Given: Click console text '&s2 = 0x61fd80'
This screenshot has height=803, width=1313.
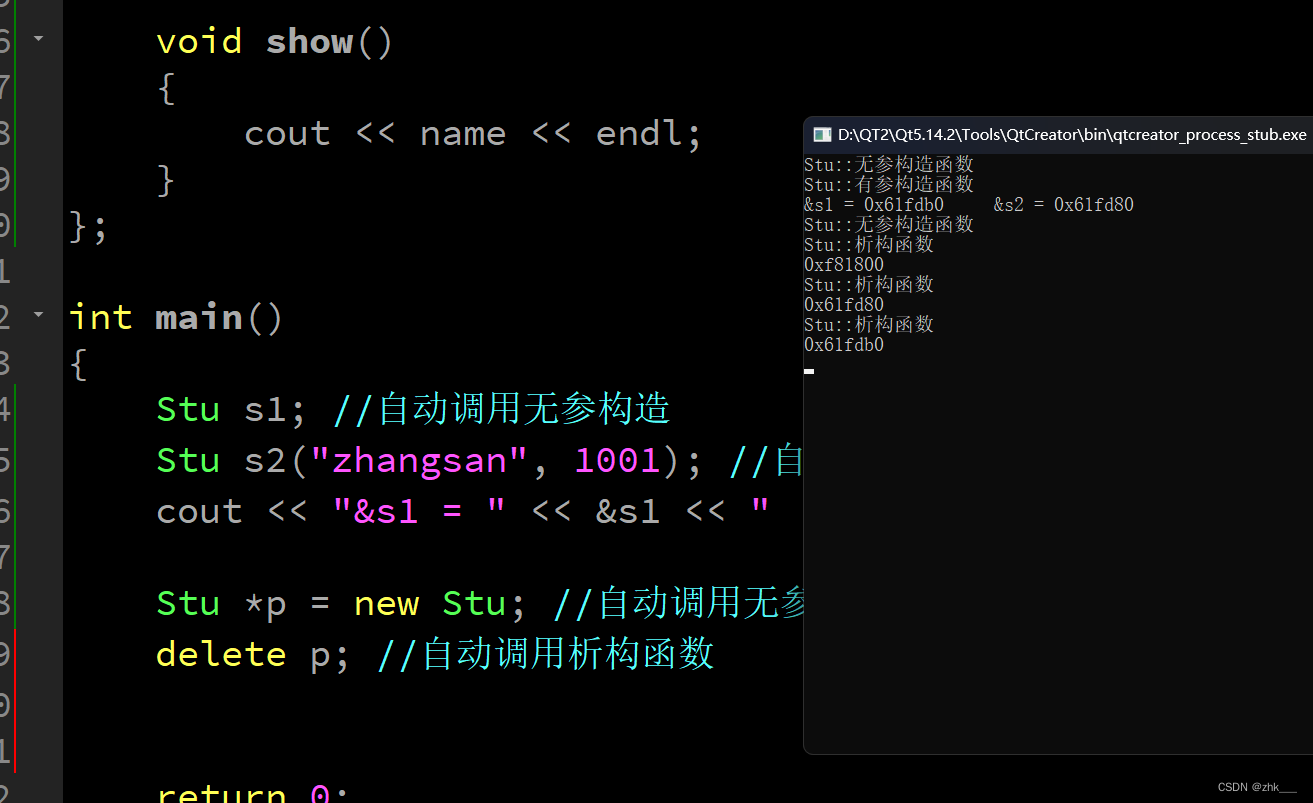Looking at the screenshot, I should [1064, 205].
